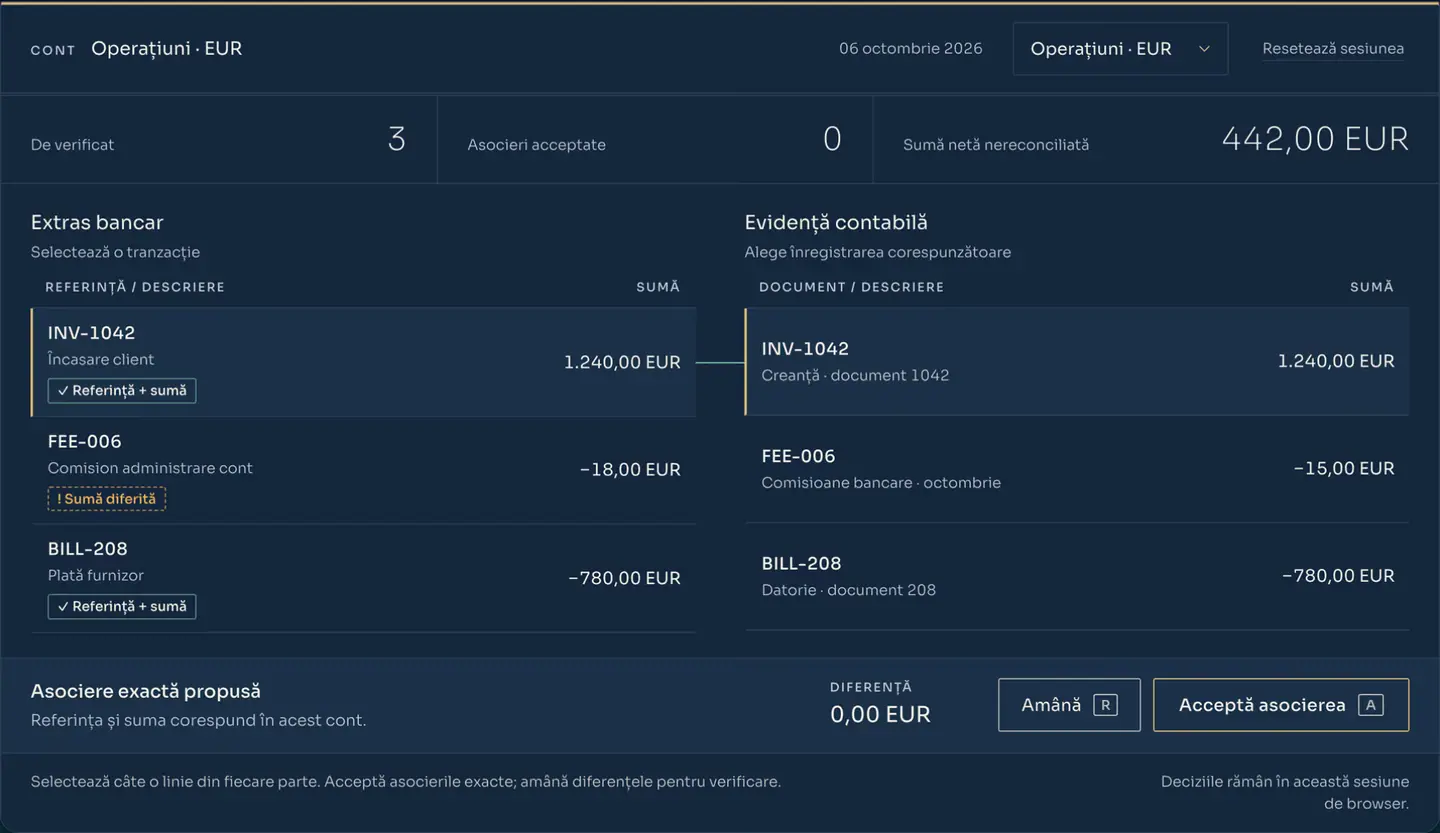This screenshot has height=833, width=1440.
Task: Click the Extras bancar heading
Action: click(97, 223)
